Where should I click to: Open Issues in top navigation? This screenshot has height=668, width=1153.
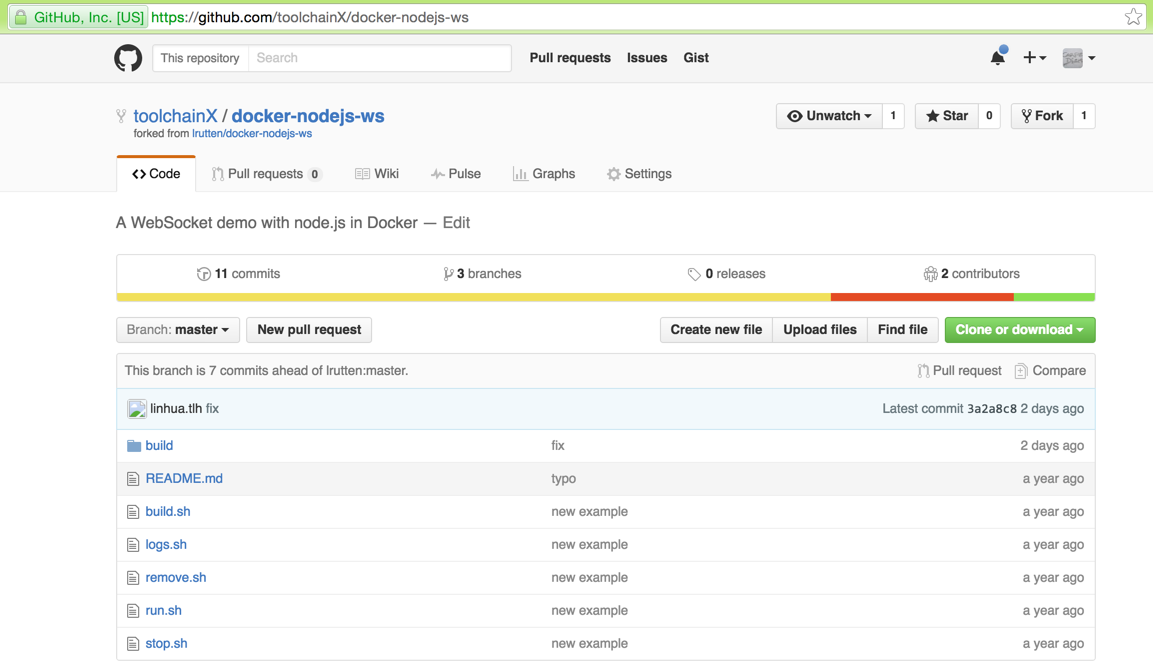pos(647,57)
